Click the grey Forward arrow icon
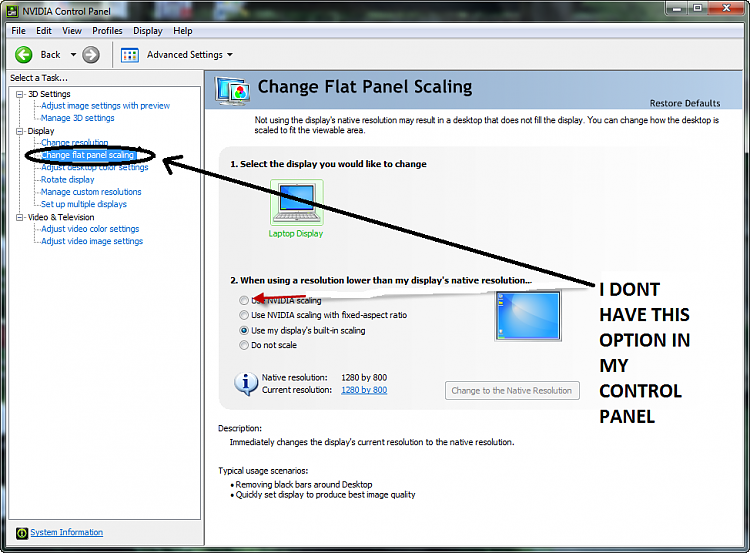Image resolution: width=750 pixels, height=553 pixels. coord(91,55)
